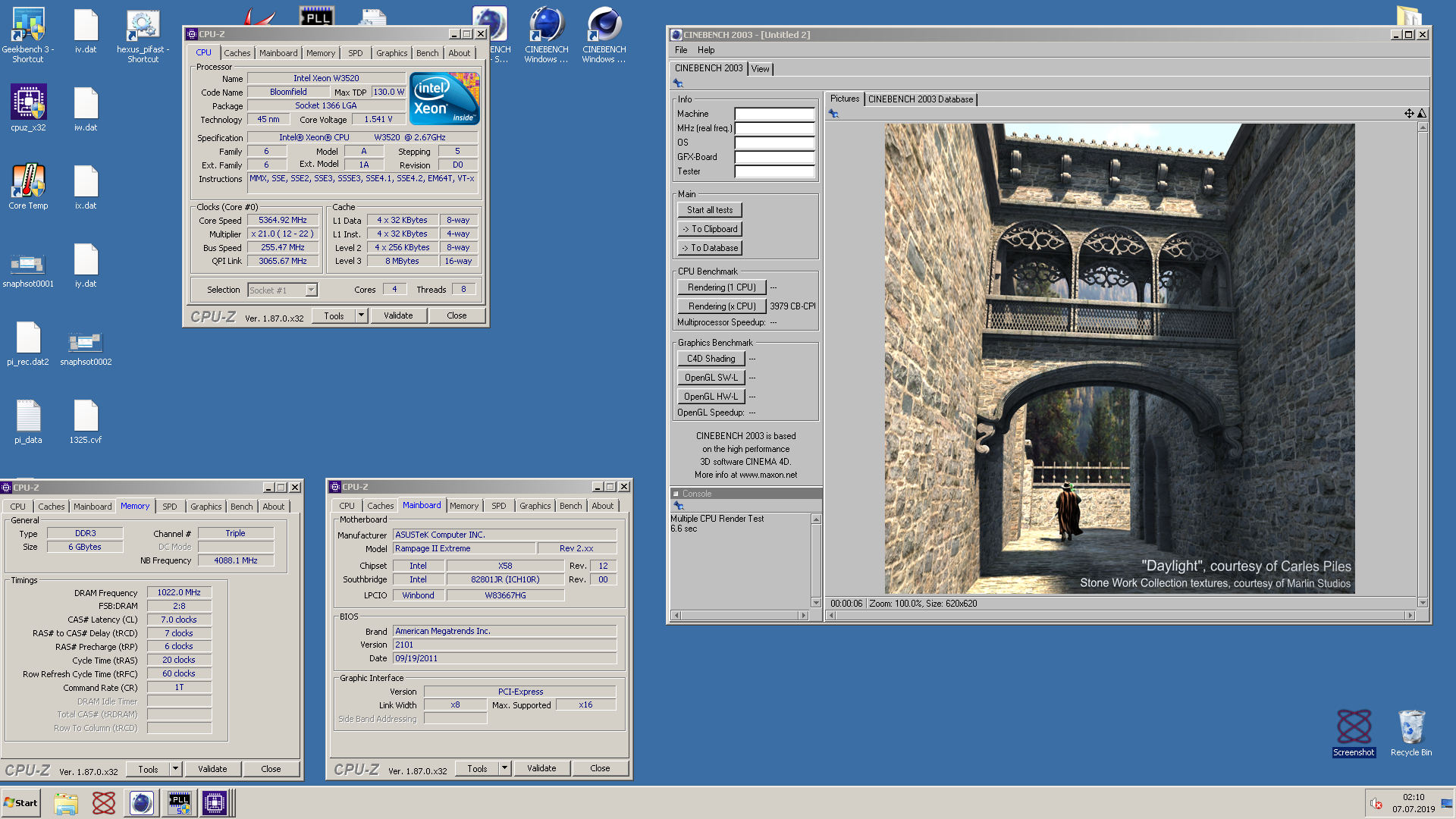Open CINEBENCH 2003 Database tab
The width and height of the screenshot is (1456, 819).
[920, 99]
